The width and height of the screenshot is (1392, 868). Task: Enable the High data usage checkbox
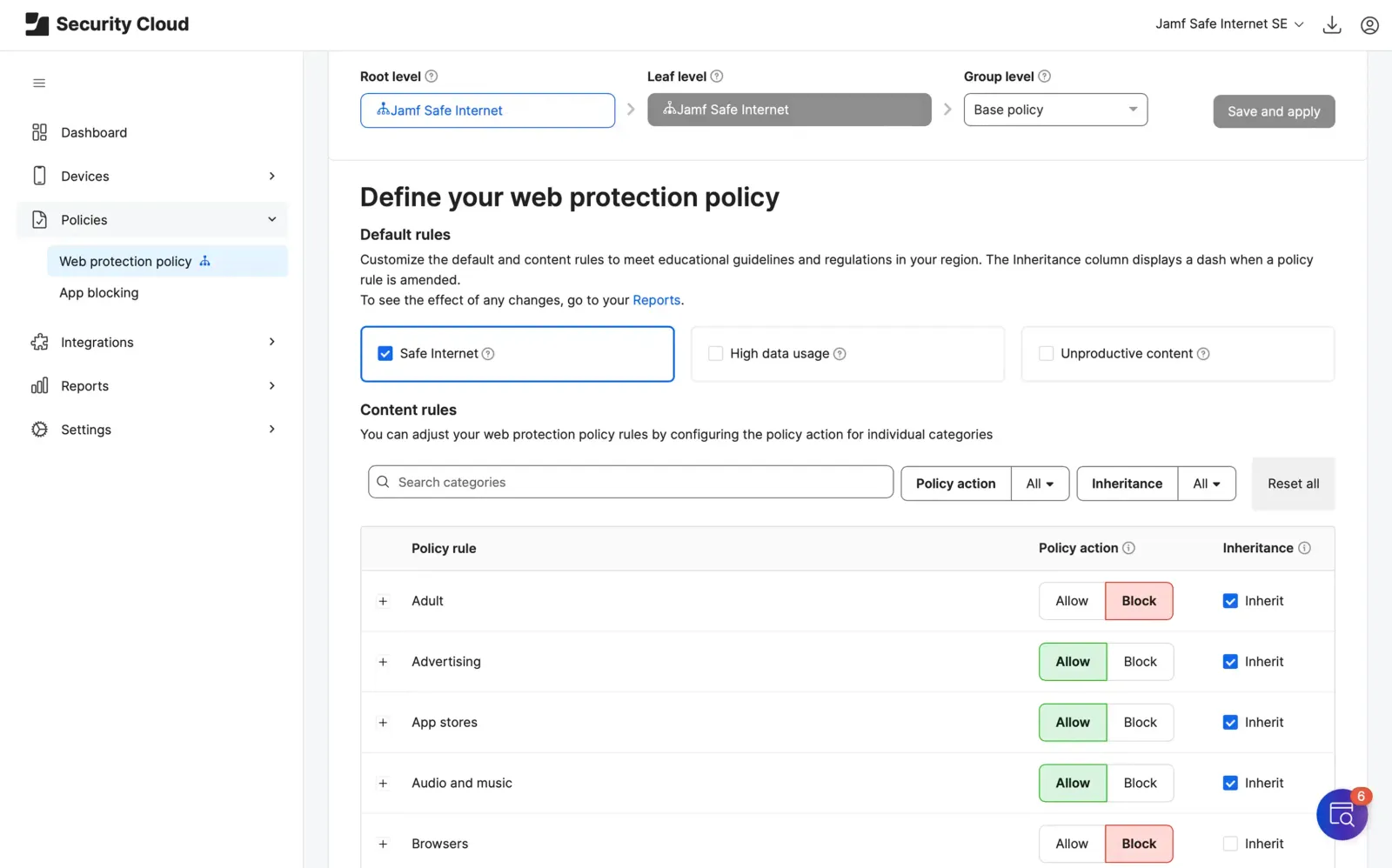point(716,354)
